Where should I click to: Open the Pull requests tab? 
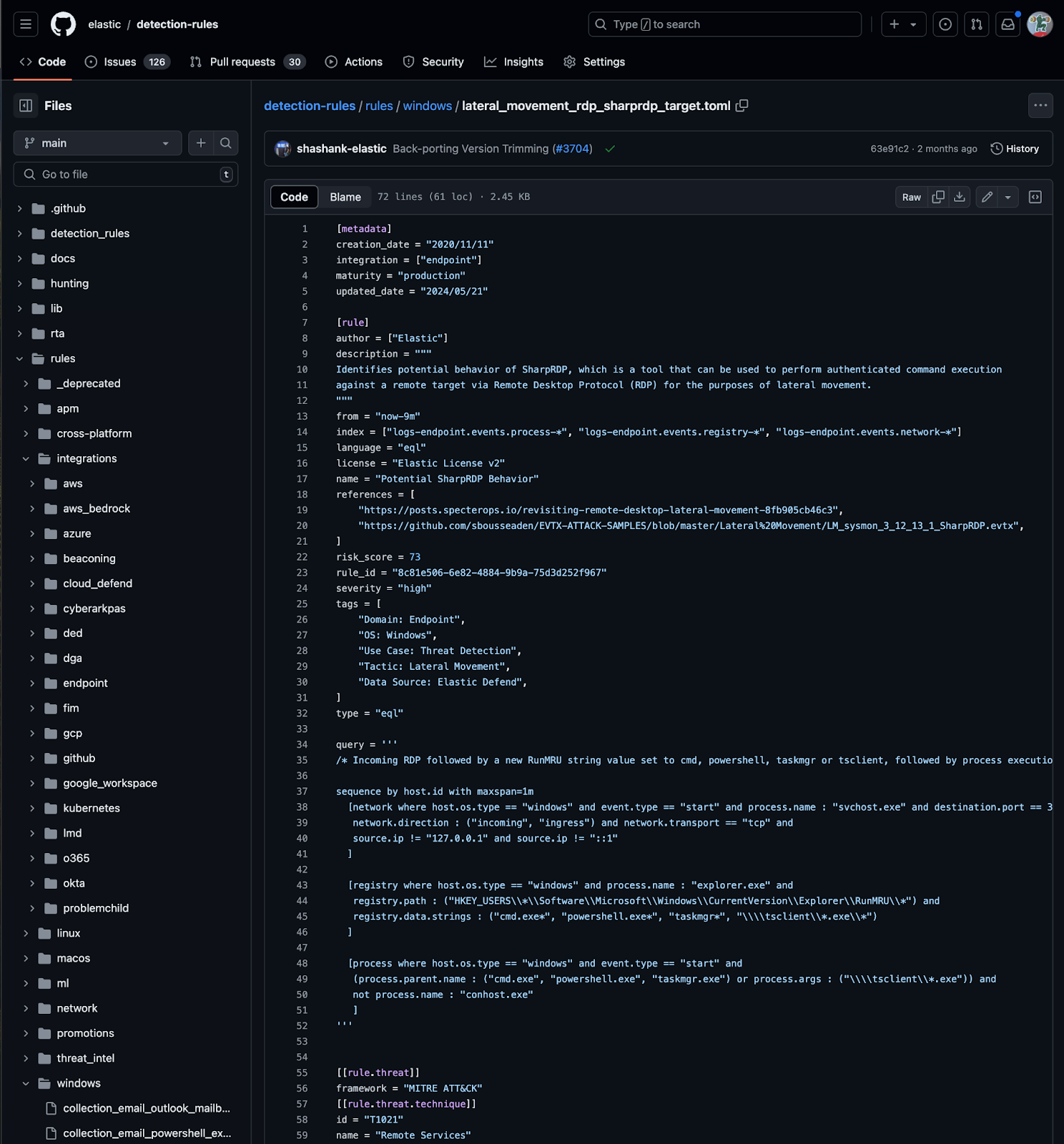point(247,62)
